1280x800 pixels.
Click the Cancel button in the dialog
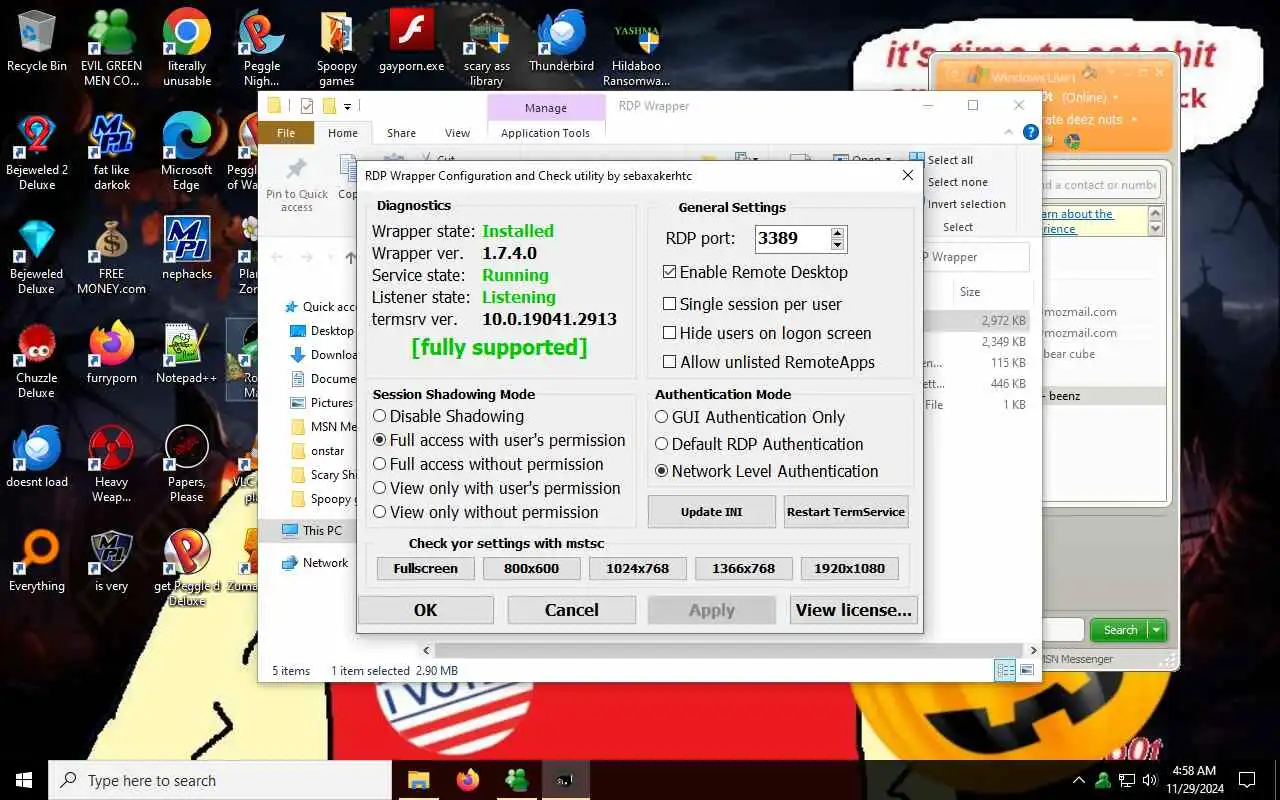click(571, 610)
